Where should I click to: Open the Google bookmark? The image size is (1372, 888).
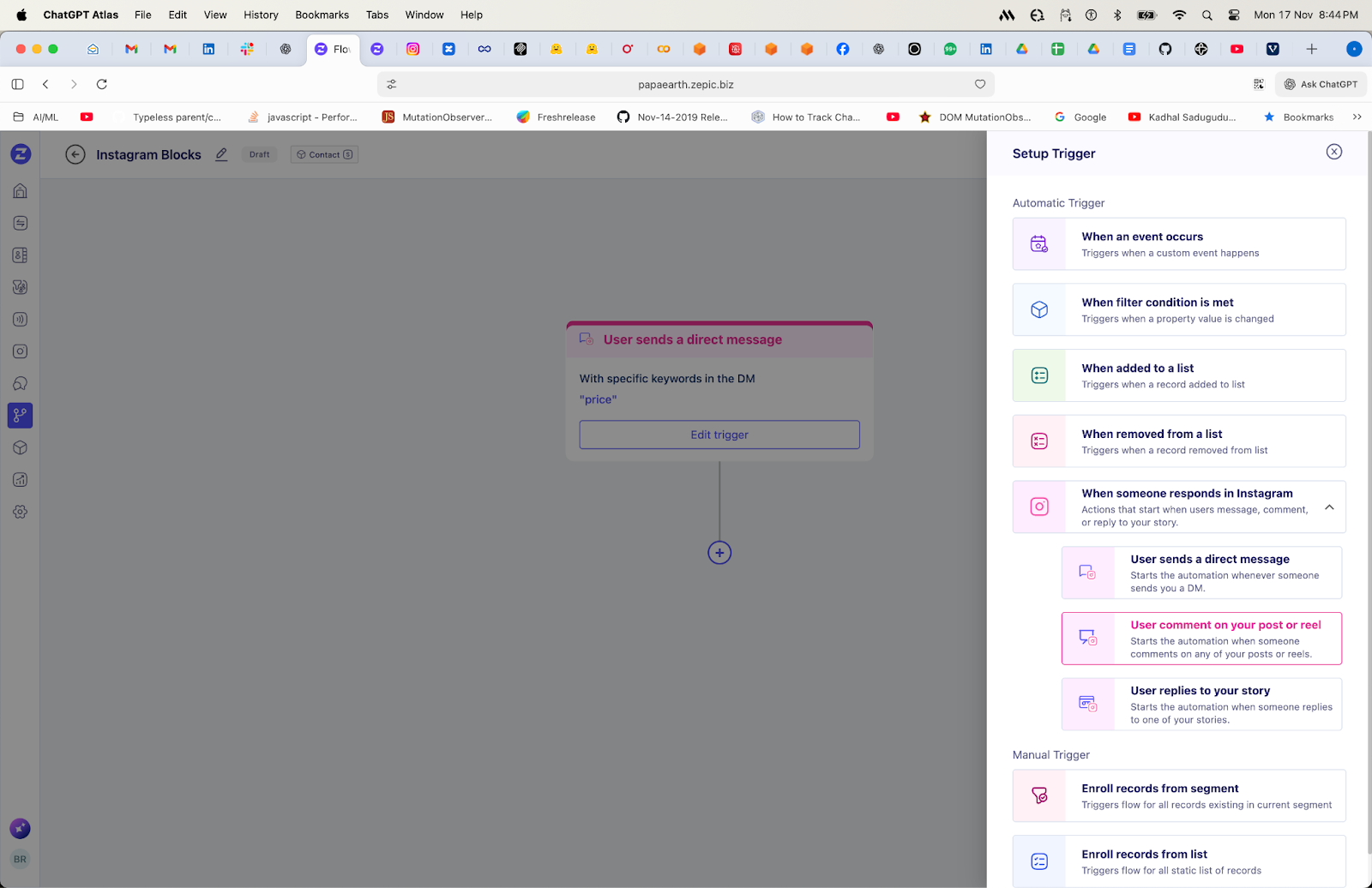point(1080,117)
